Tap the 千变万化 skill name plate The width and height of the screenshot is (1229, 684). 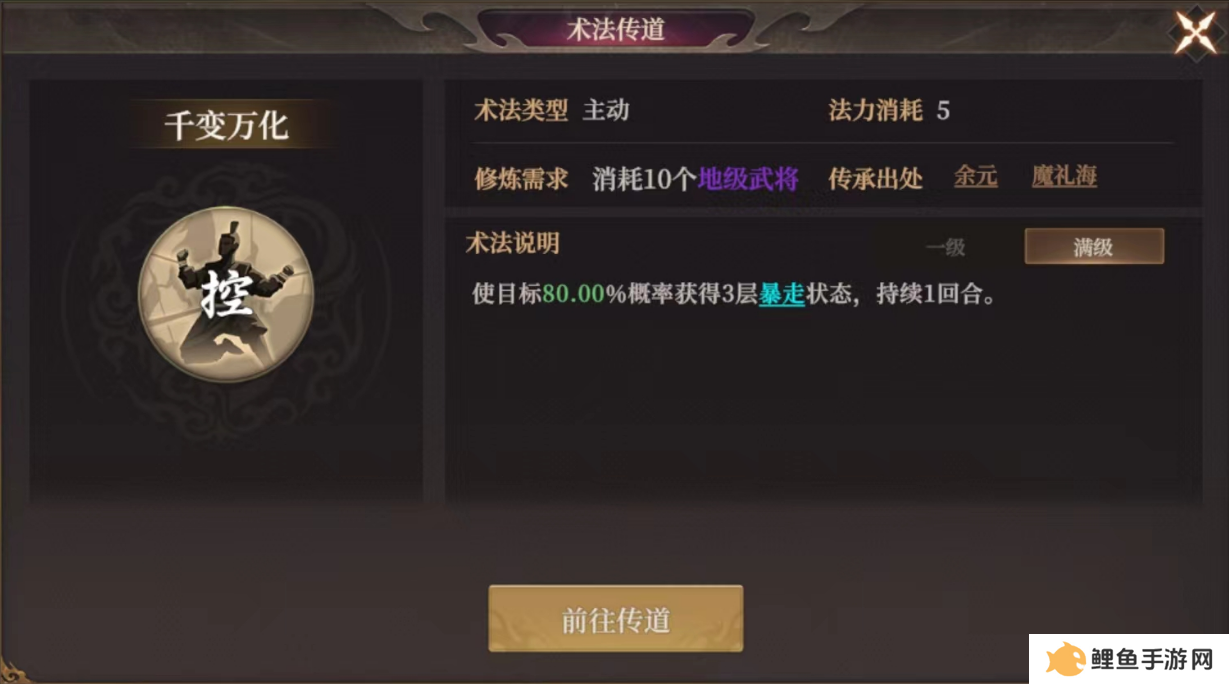click(226, 125)
